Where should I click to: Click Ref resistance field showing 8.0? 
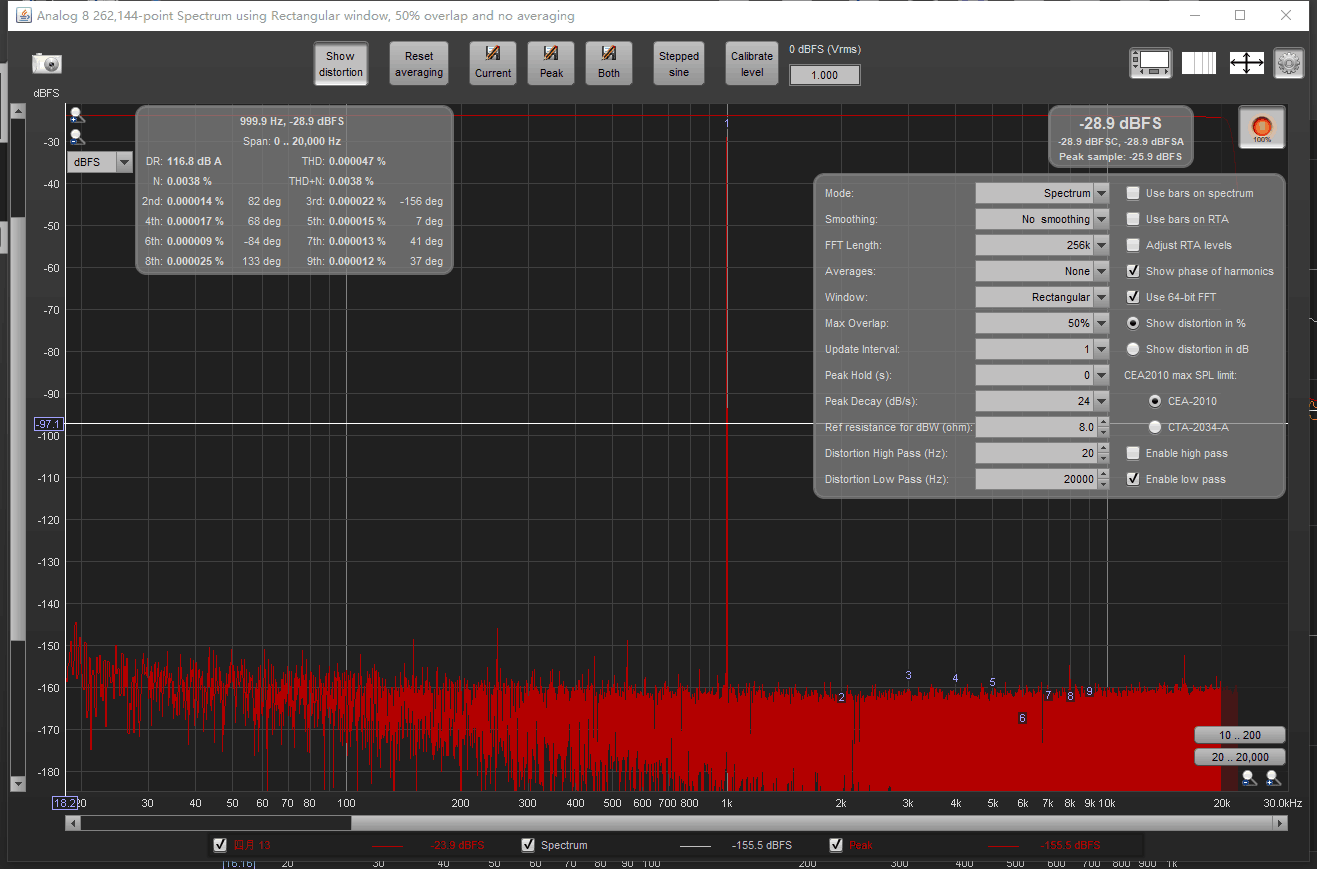tap(1036, 427)
